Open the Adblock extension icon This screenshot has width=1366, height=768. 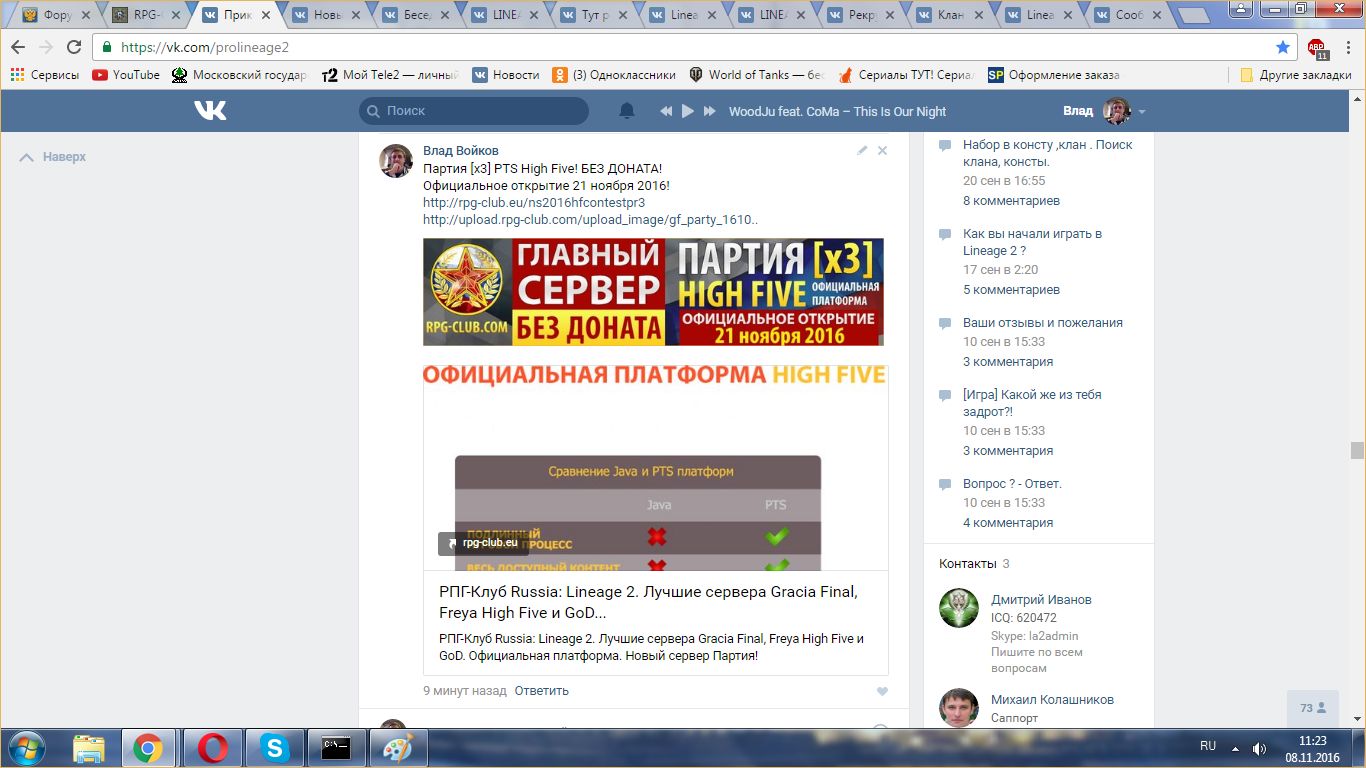pos(1317,47)
